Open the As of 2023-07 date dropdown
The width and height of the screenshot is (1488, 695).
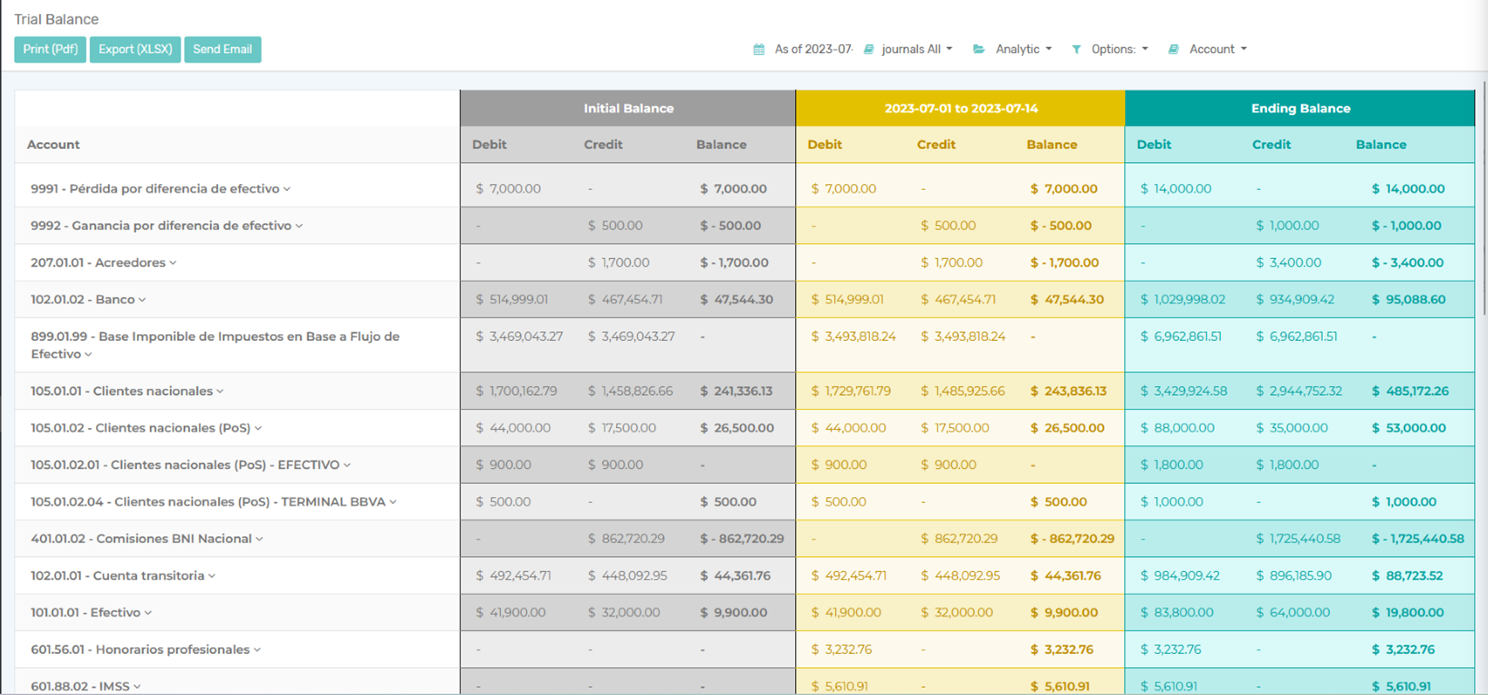pos(813,49)
